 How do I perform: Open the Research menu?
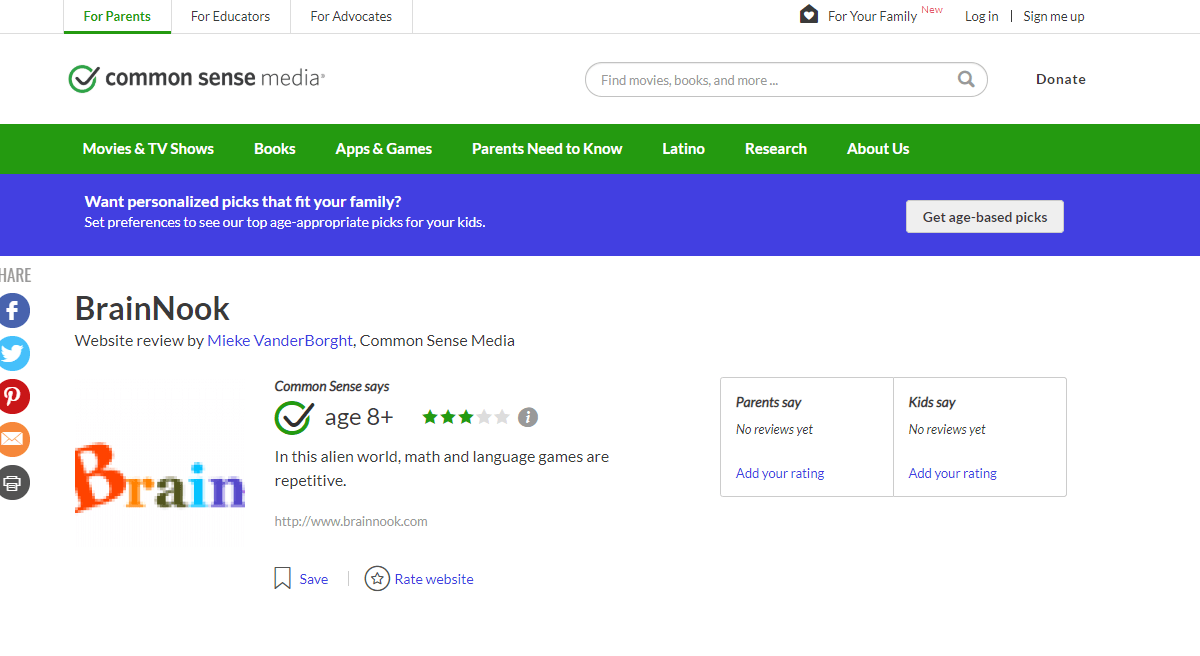(x=776, y=148)
